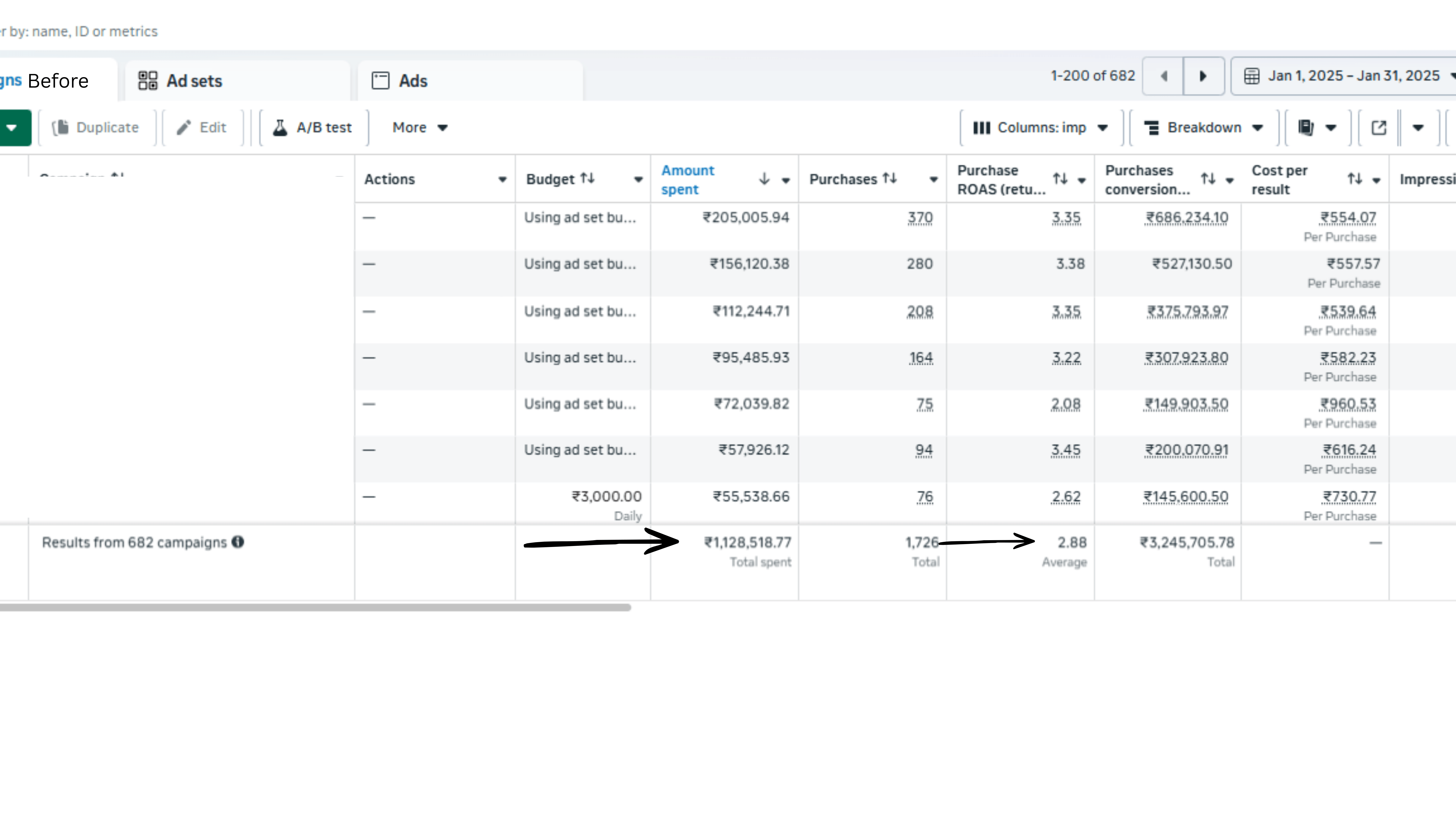Click the next page arrow
Viewport: 1456px width, 819px height.
pyautogui.click(x=1203, y=76)
